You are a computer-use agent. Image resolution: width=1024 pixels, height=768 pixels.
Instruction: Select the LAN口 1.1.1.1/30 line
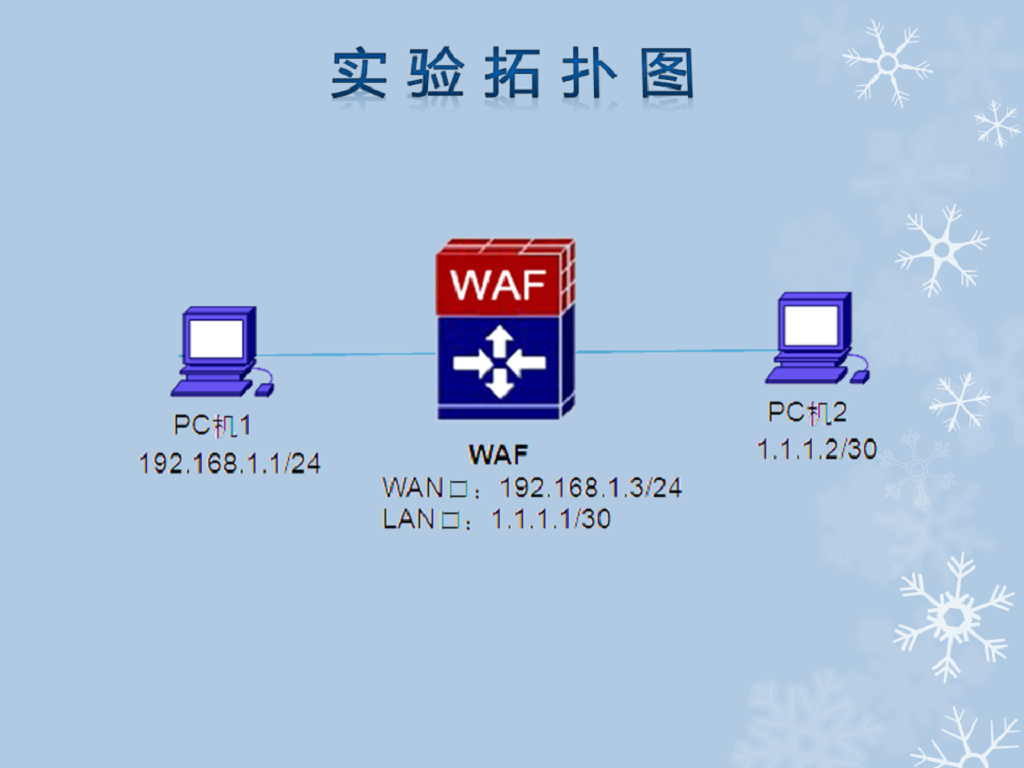496,520
